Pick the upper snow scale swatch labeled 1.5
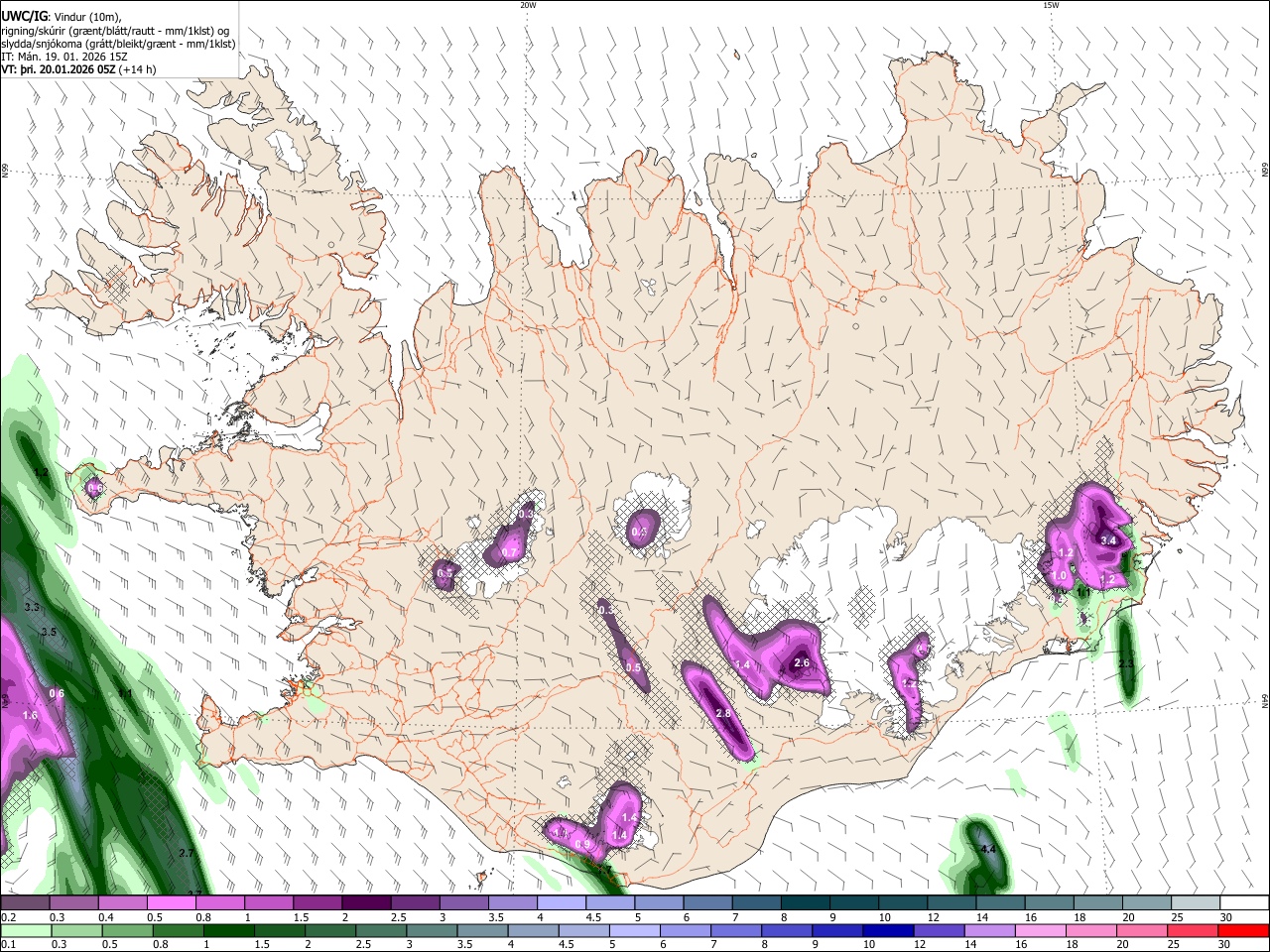This screenshot has height=952, width=1270. tap(317, 903)
